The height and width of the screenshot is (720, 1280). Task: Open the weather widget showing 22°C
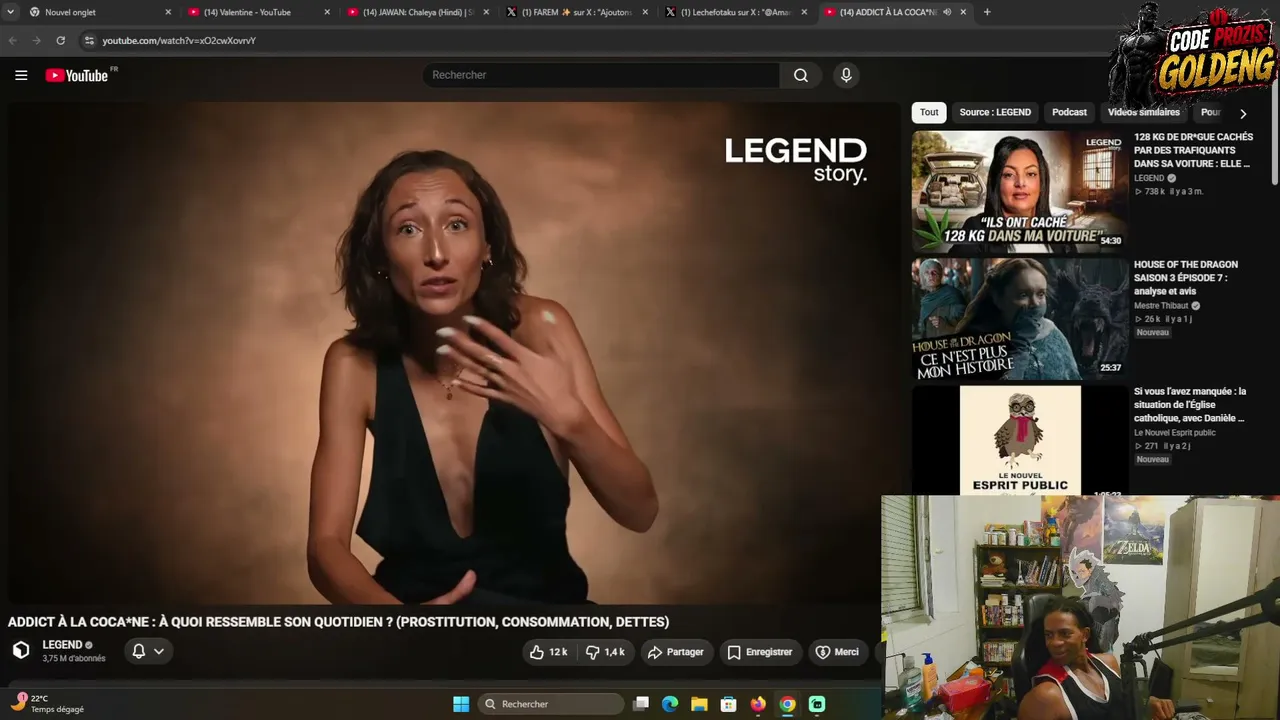(48, 704)
